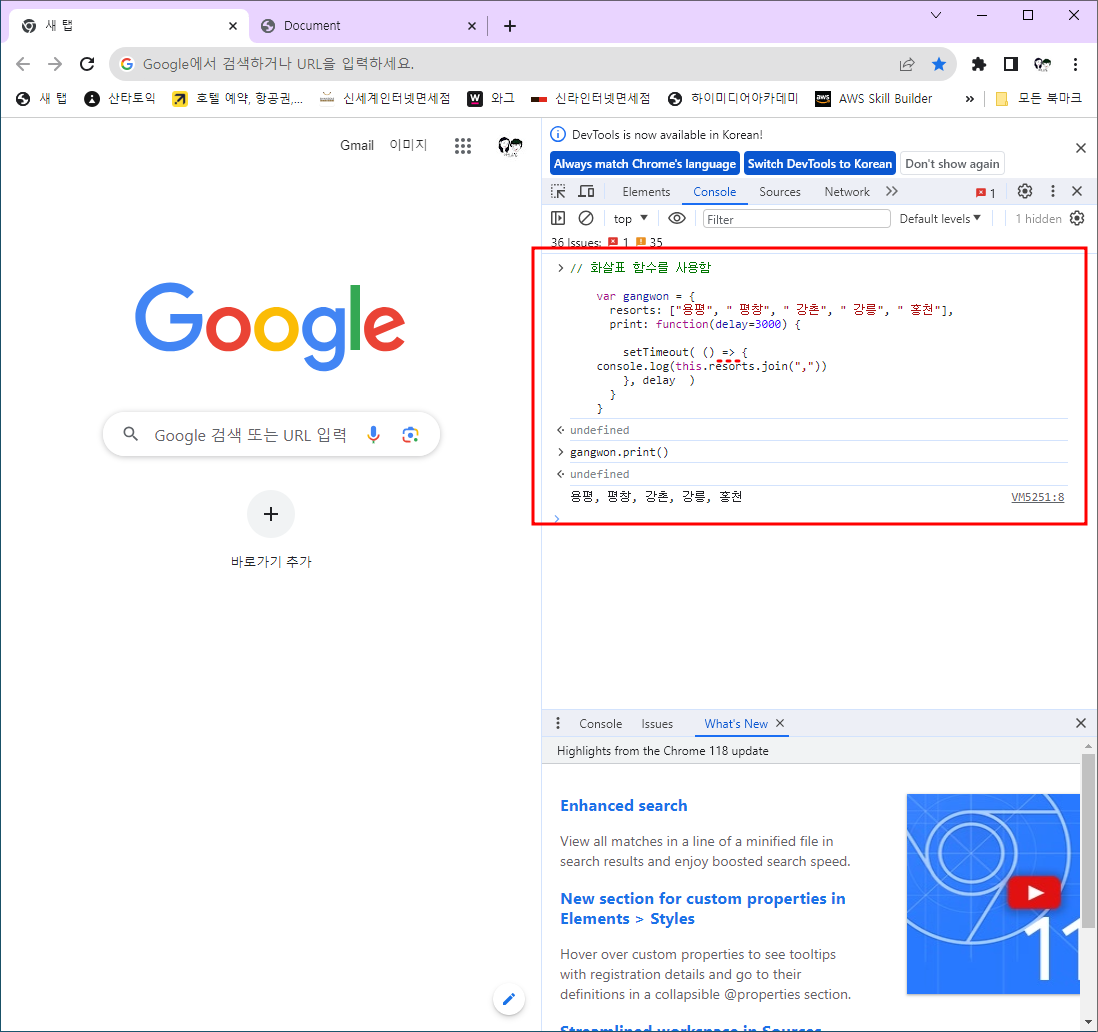
Task: Dismiss the language infobar
Action: [1080, 148]
